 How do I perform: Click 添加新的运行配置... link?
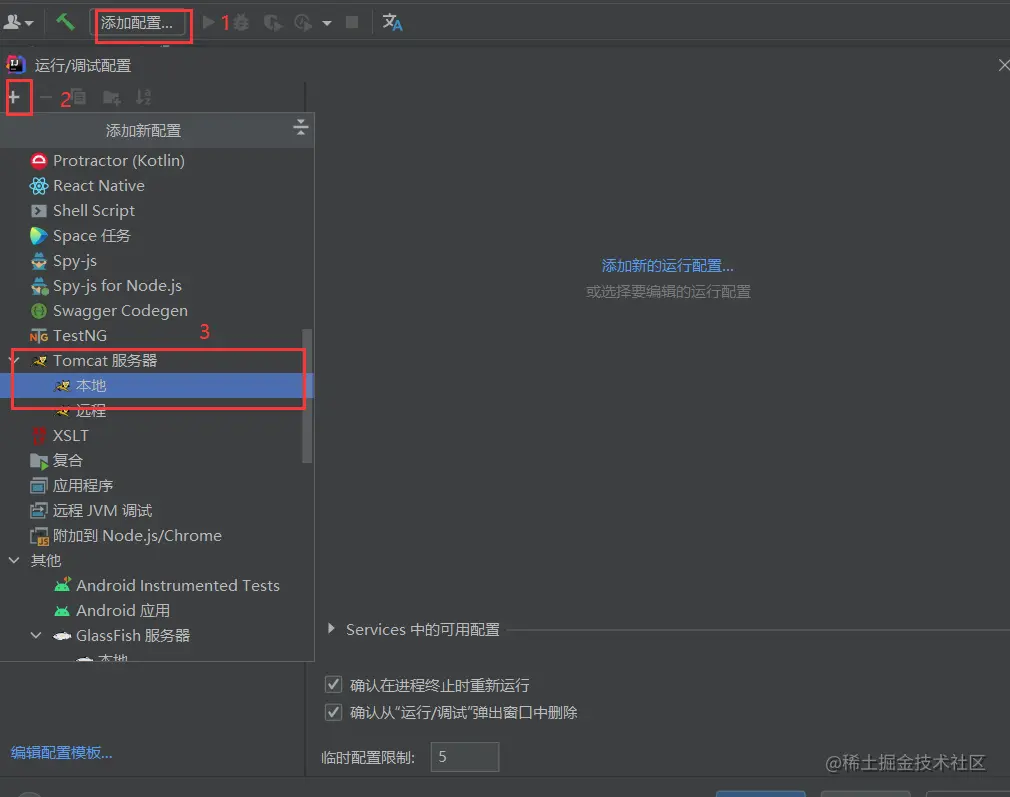[667, 265]
